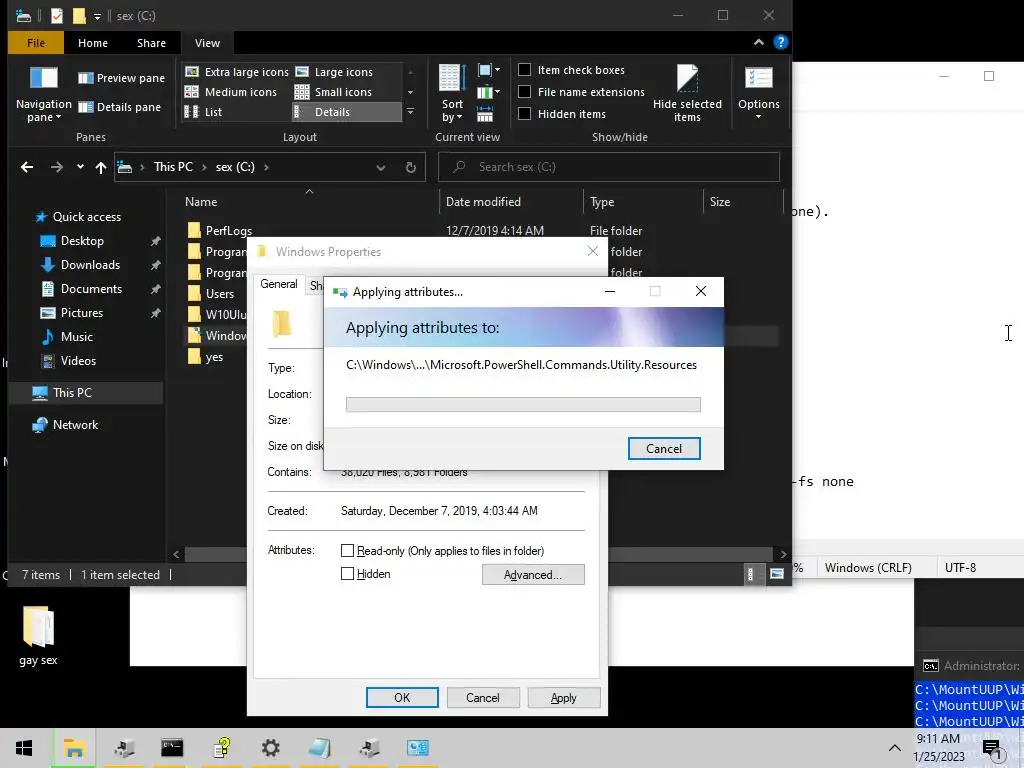The height and width of the screenshot is (768, 1024).
Task: Expand address bar history dropdown
Action: [381, 167]
